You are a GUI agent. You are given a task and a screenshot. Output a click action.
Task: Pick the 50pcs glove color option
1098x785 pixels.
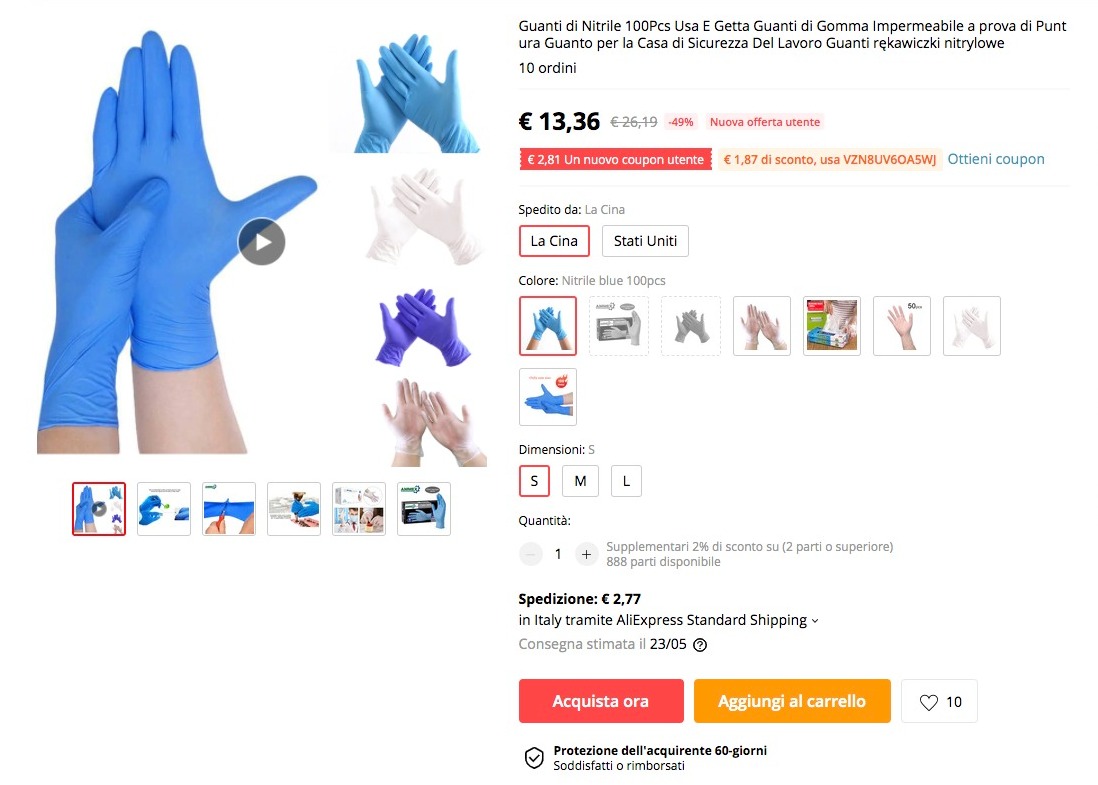coord(901,326)
